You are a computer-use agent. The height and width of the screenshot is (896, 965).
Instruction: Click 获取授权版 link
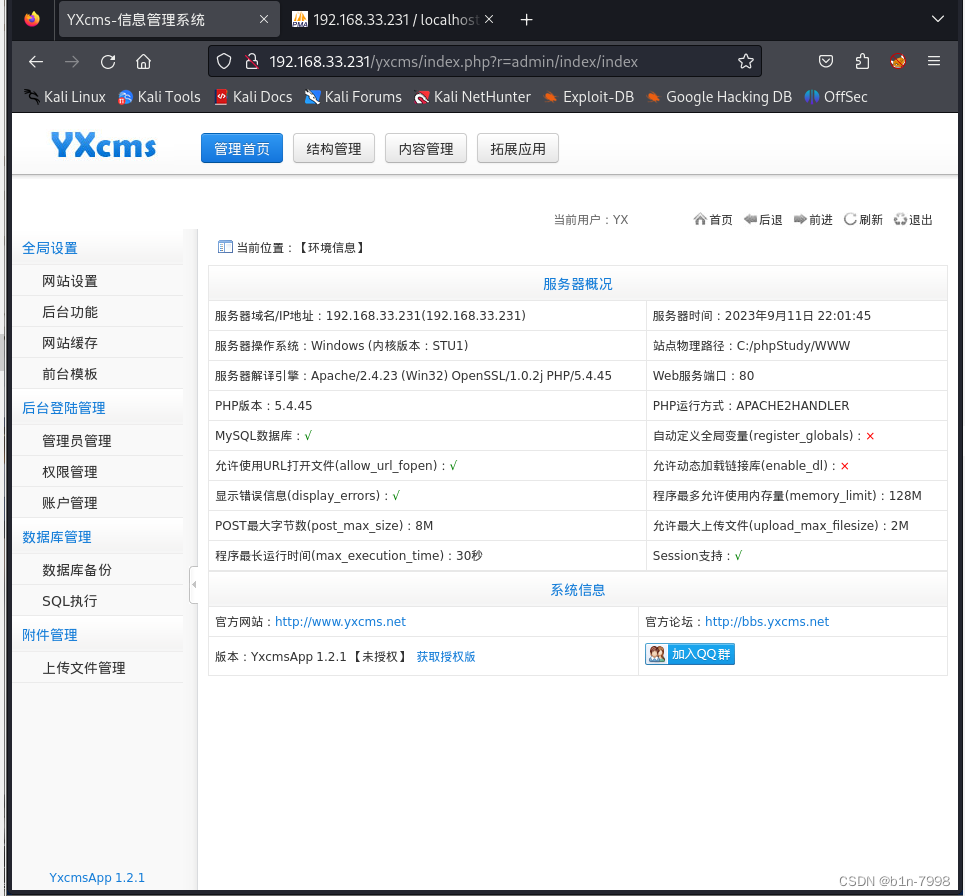(446, 657)
